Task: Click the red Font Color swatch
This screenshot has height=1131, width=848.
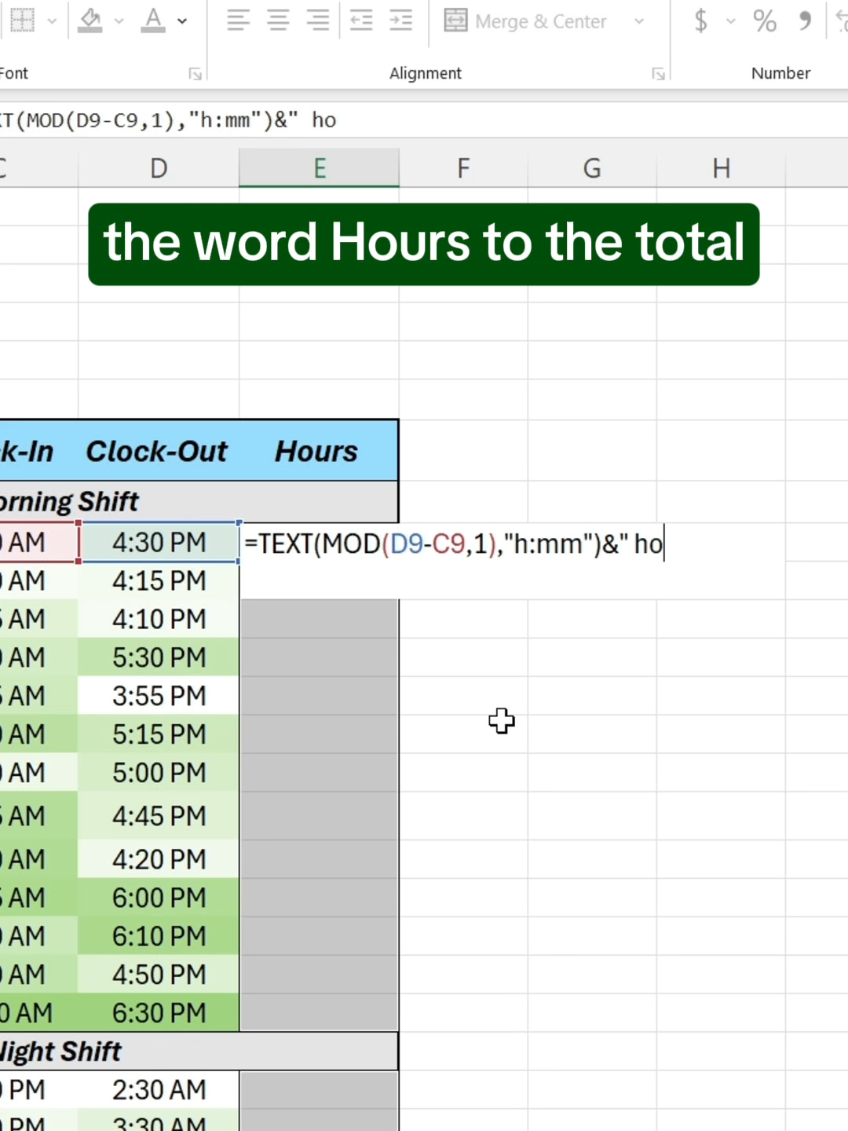Action: coord(152,32)
